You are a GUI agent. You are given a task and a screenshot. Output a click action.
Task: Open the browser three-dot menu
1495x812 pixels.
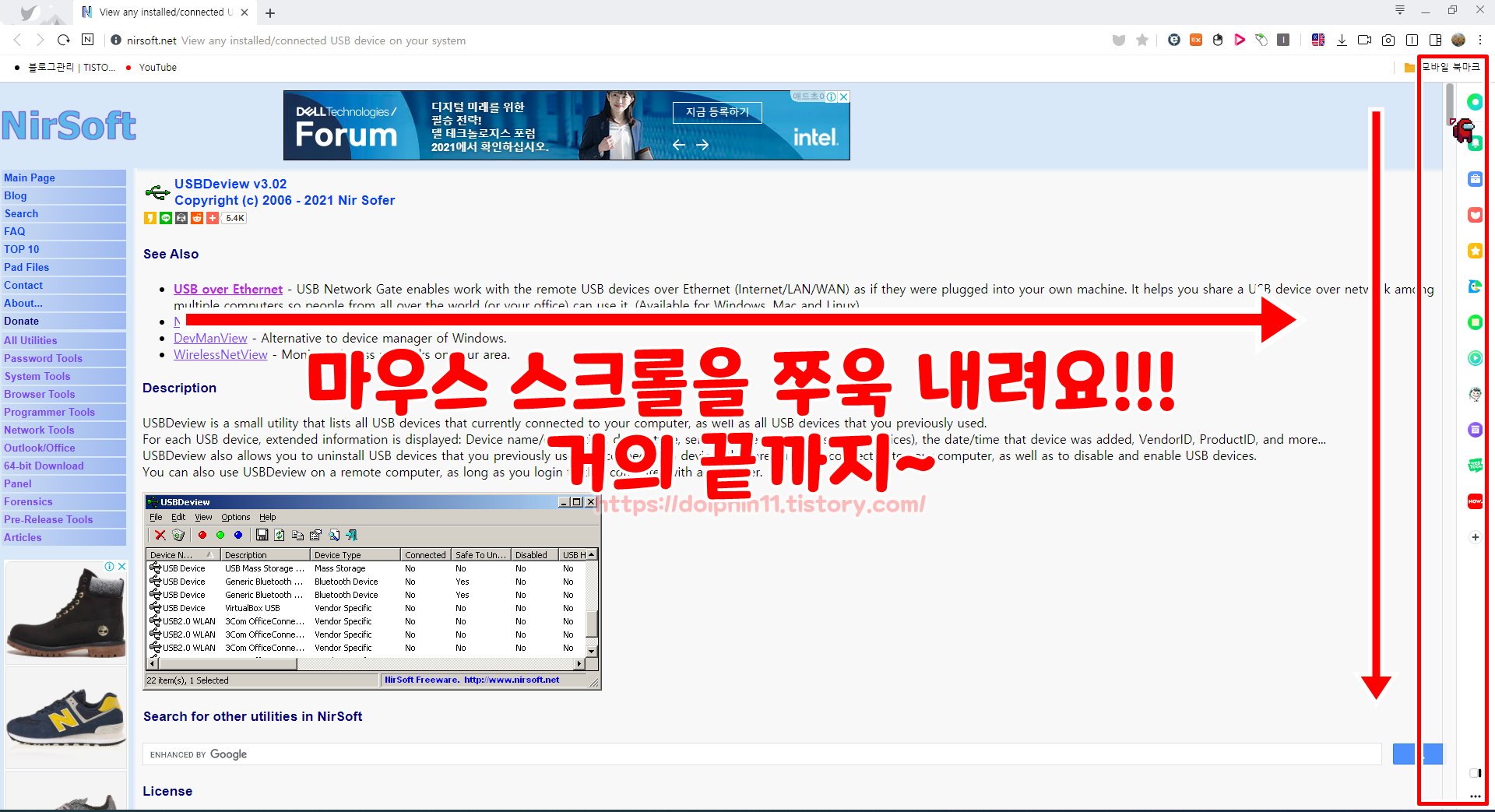(x=1480, y=40)
